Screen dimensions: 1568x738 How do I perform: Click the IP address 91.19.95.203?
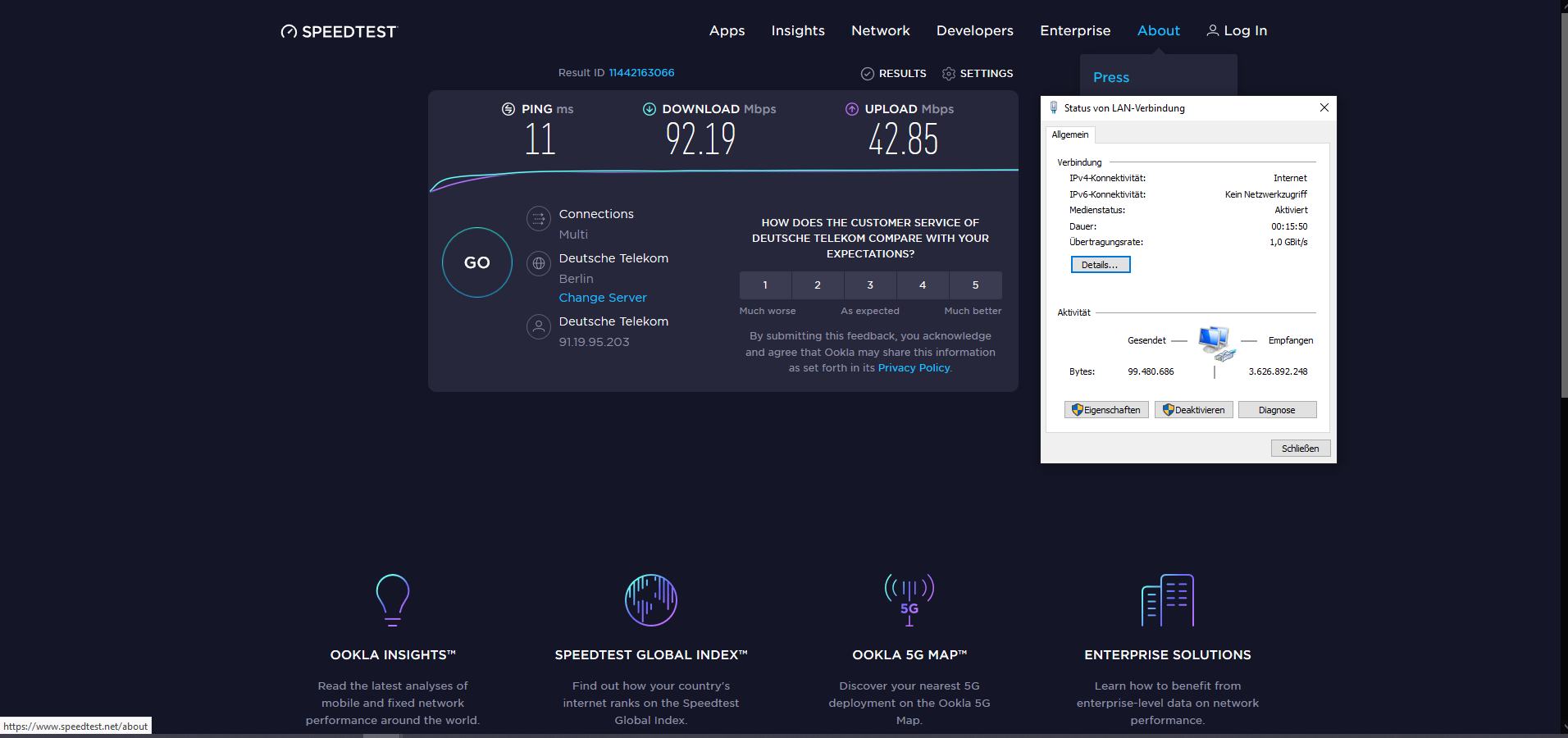click(595, 342)
